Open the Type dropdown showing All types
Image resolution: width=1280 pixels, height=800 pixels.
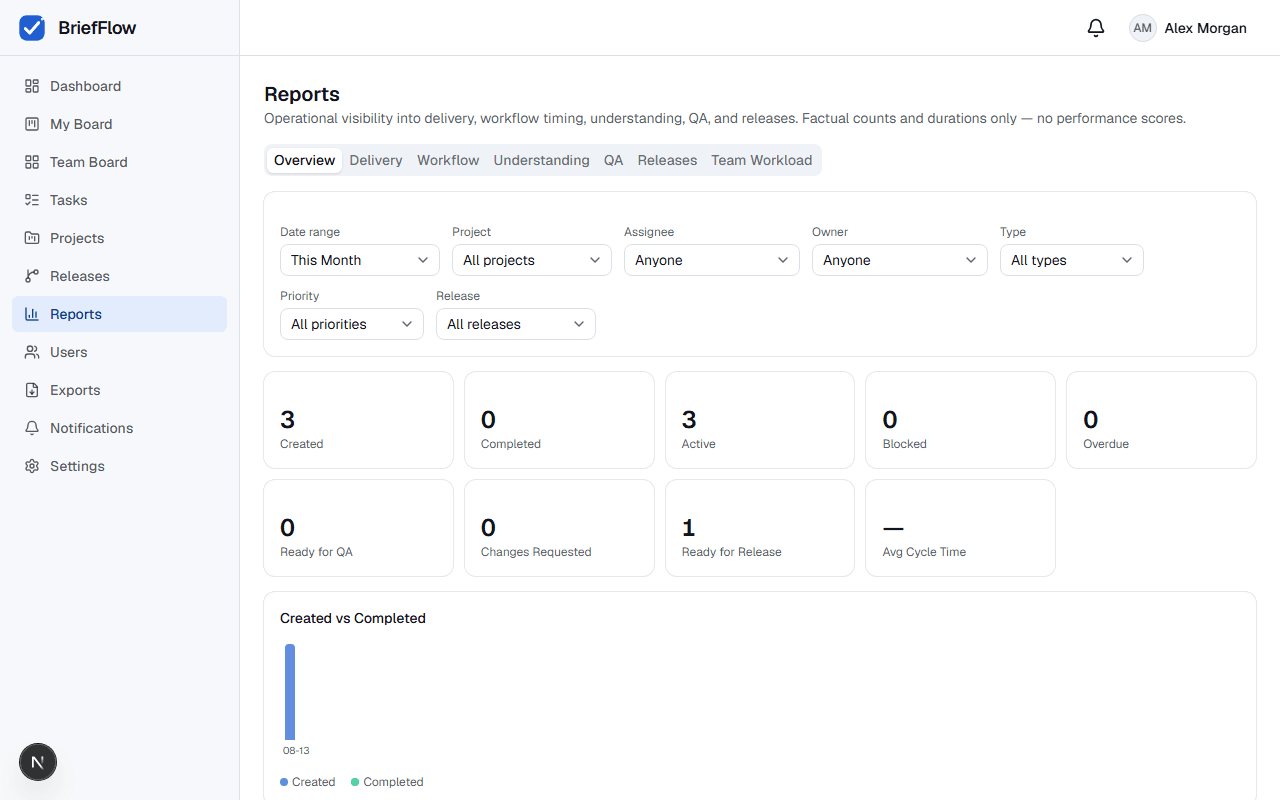(x=1072, y=260)
